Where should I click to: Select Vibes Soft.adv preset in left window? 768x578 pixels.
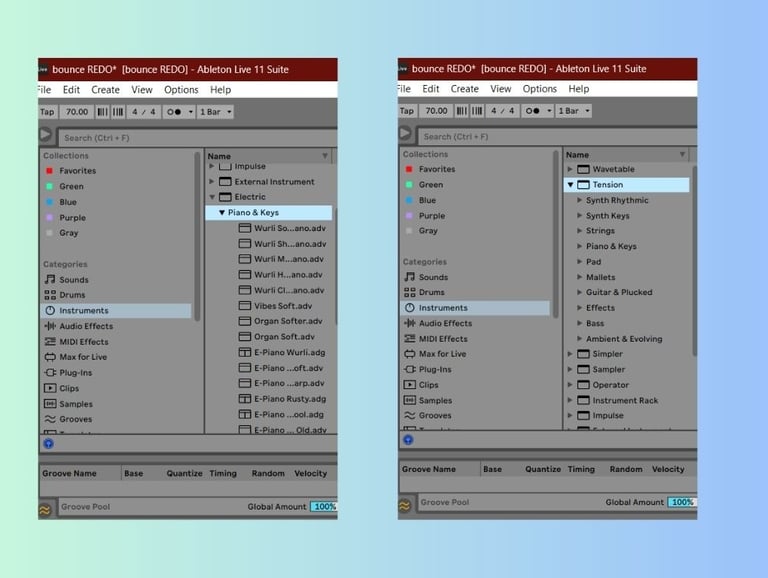(x=275, y=306)
